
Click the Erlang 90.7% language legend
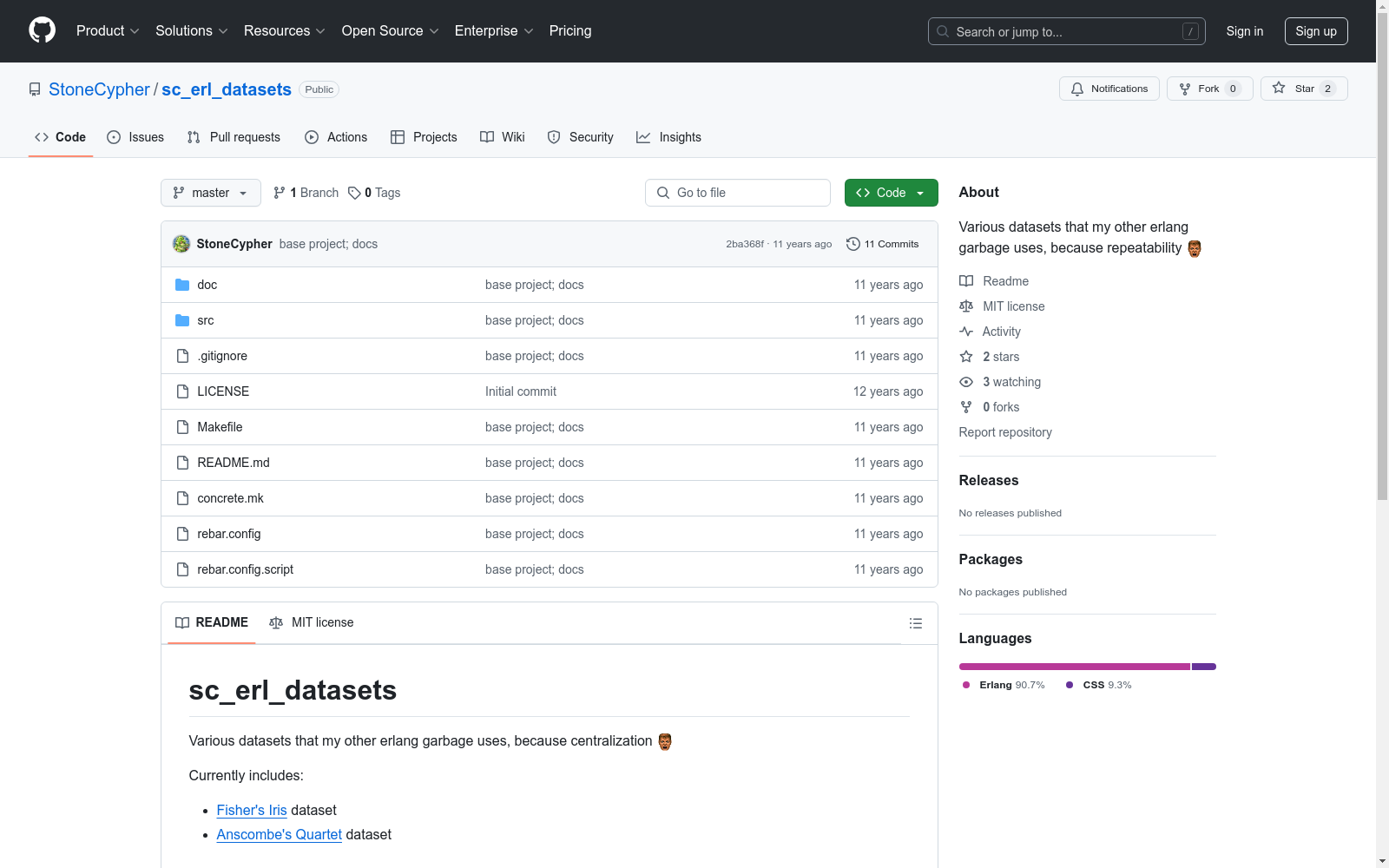pyautogui.click(x=1004, y=685)
